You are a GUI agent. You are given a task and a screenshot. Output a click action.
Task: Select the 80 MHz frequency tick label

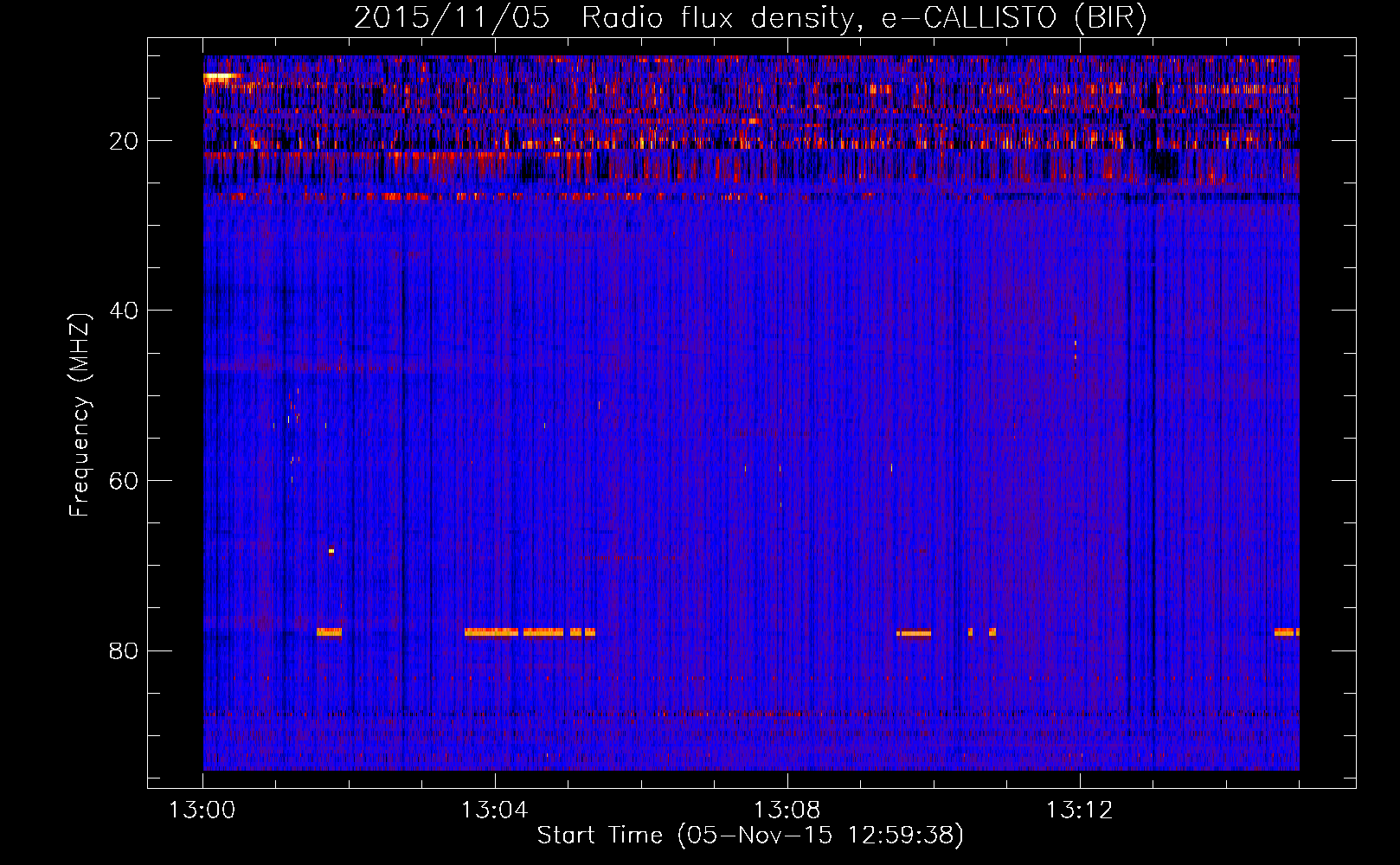click(x=125, y=650)
